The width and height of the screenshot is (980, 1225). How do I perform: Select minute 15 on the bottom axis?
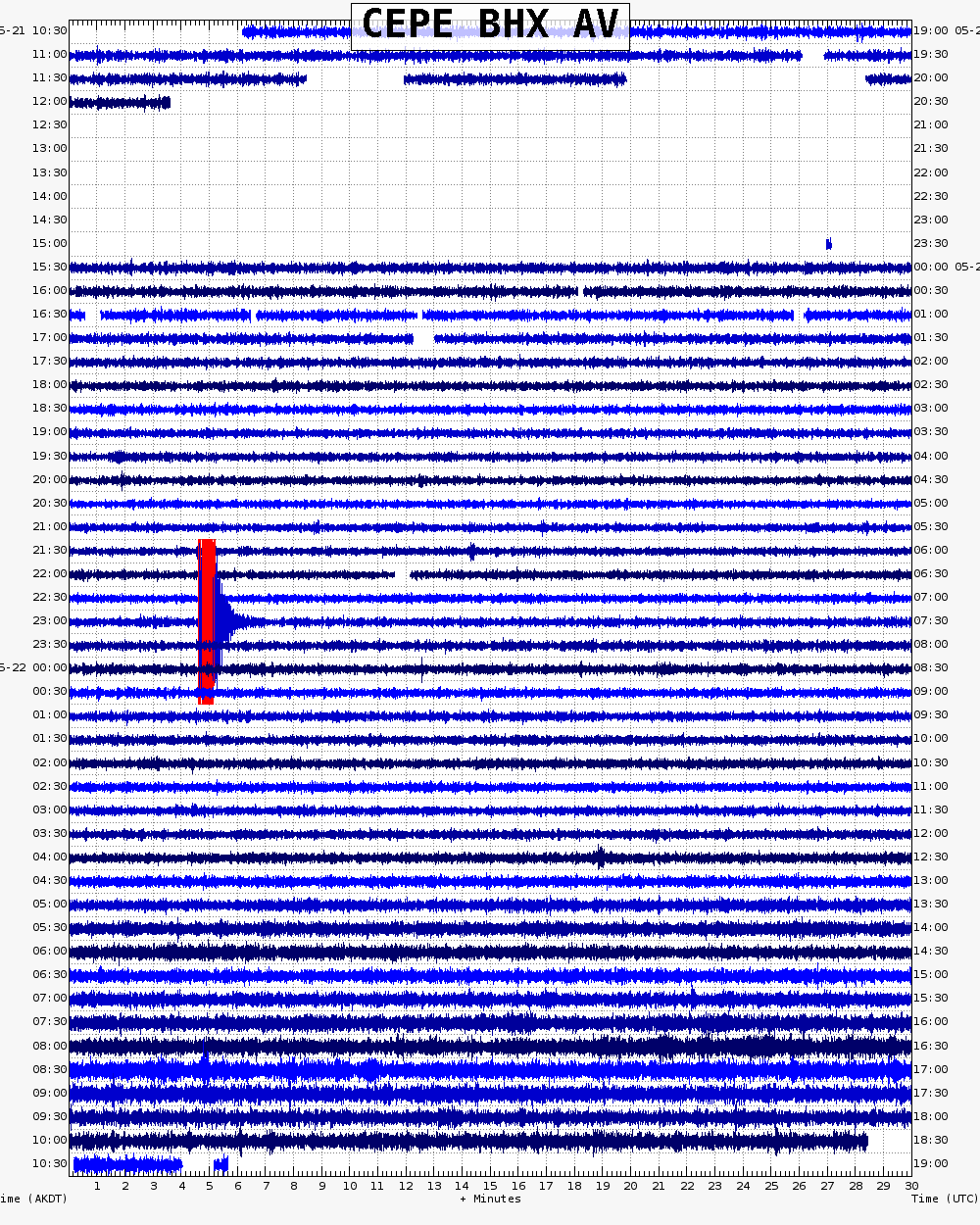tap(490, 1186)
